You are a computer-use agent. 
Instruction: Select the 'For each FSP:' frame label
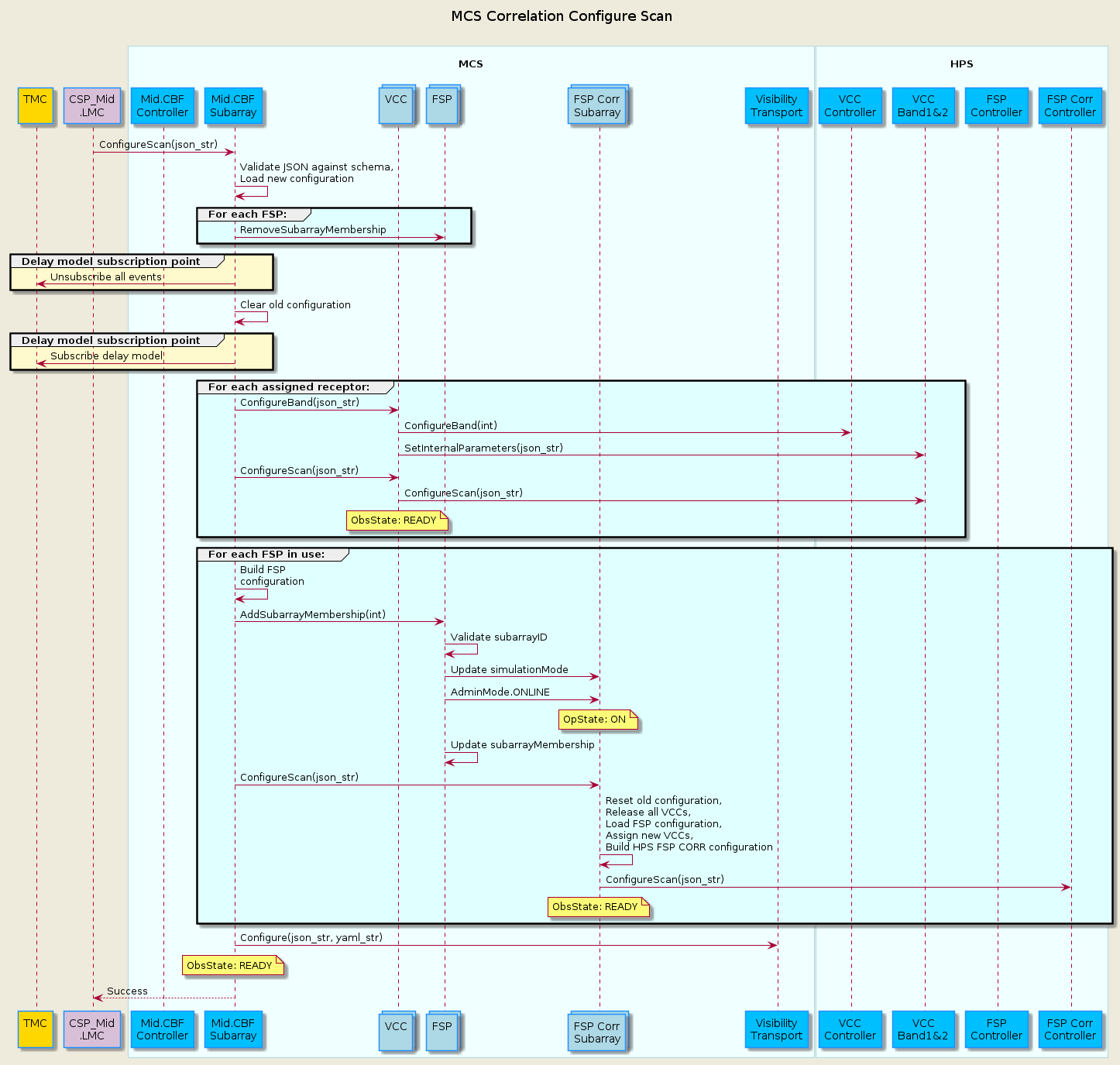tap(247, 215)
